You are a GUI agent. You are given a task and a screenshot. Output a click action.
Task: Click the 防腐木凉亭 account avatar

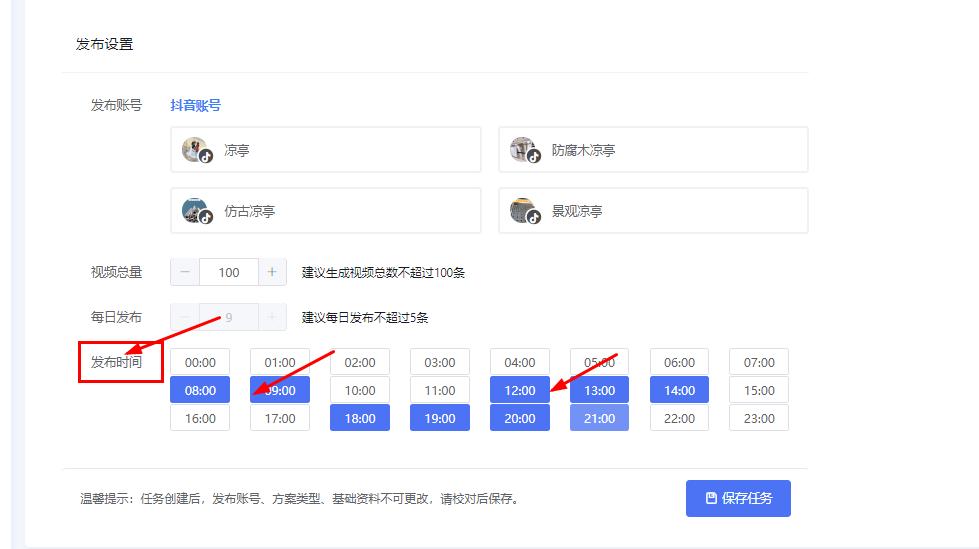click(x=524, y=150)
